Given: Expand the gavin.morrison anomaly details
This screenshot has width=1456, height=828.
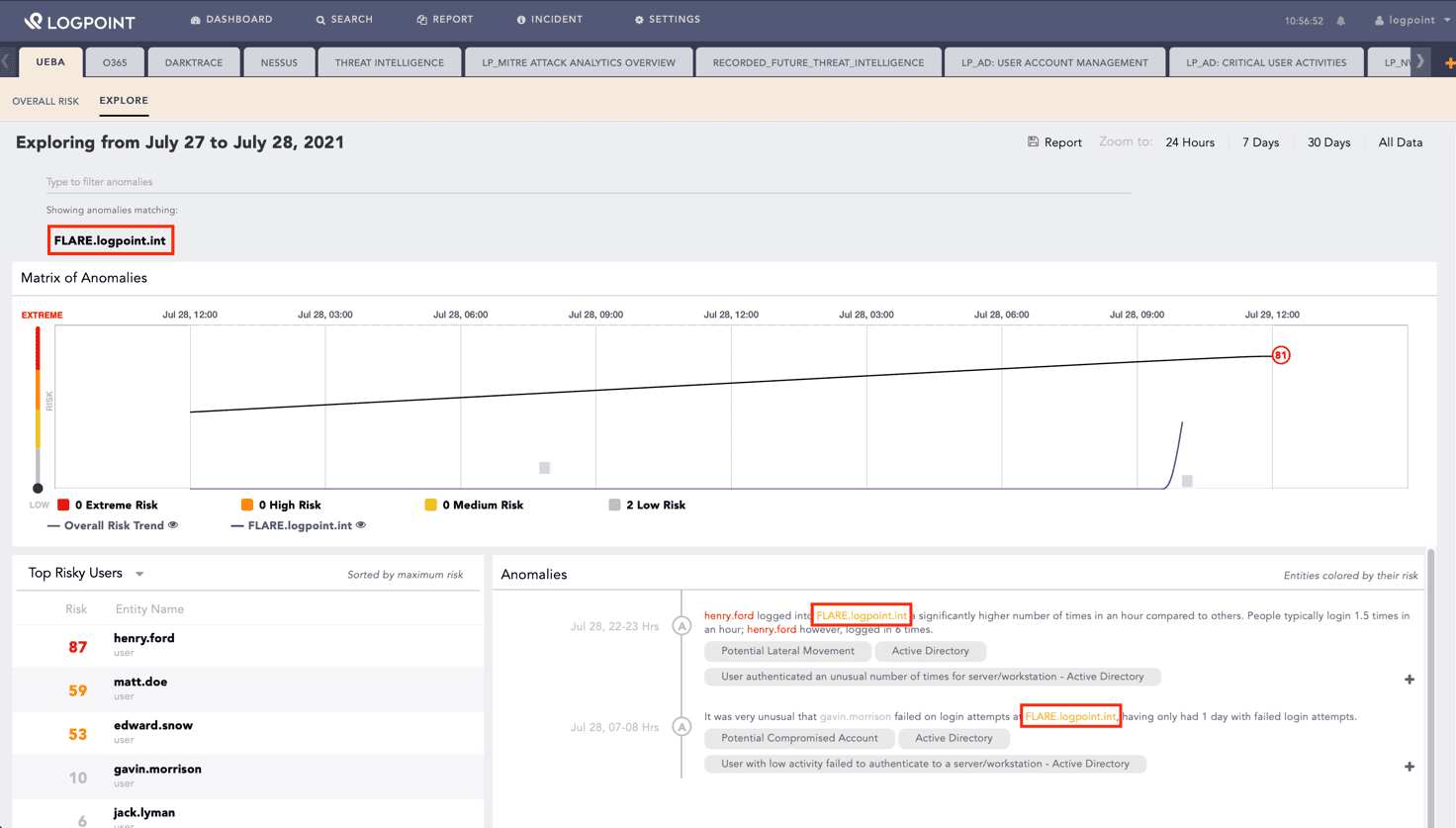Looking at the screenshot, I should (1410, 767).
